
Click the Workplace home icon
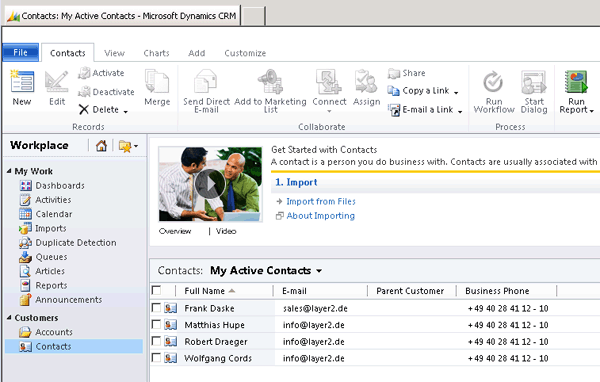(x=101, y=145)
